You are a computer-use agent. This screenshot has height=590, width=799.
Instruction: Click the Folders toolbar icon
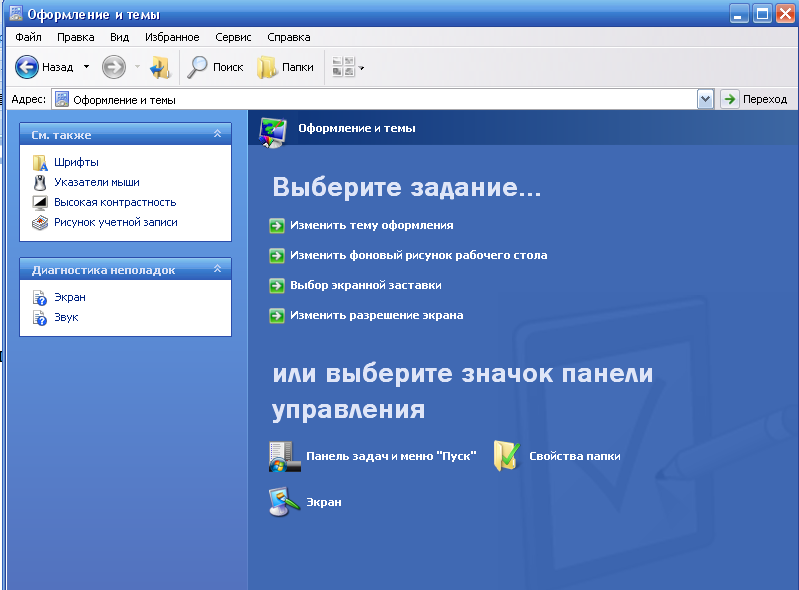267,67
